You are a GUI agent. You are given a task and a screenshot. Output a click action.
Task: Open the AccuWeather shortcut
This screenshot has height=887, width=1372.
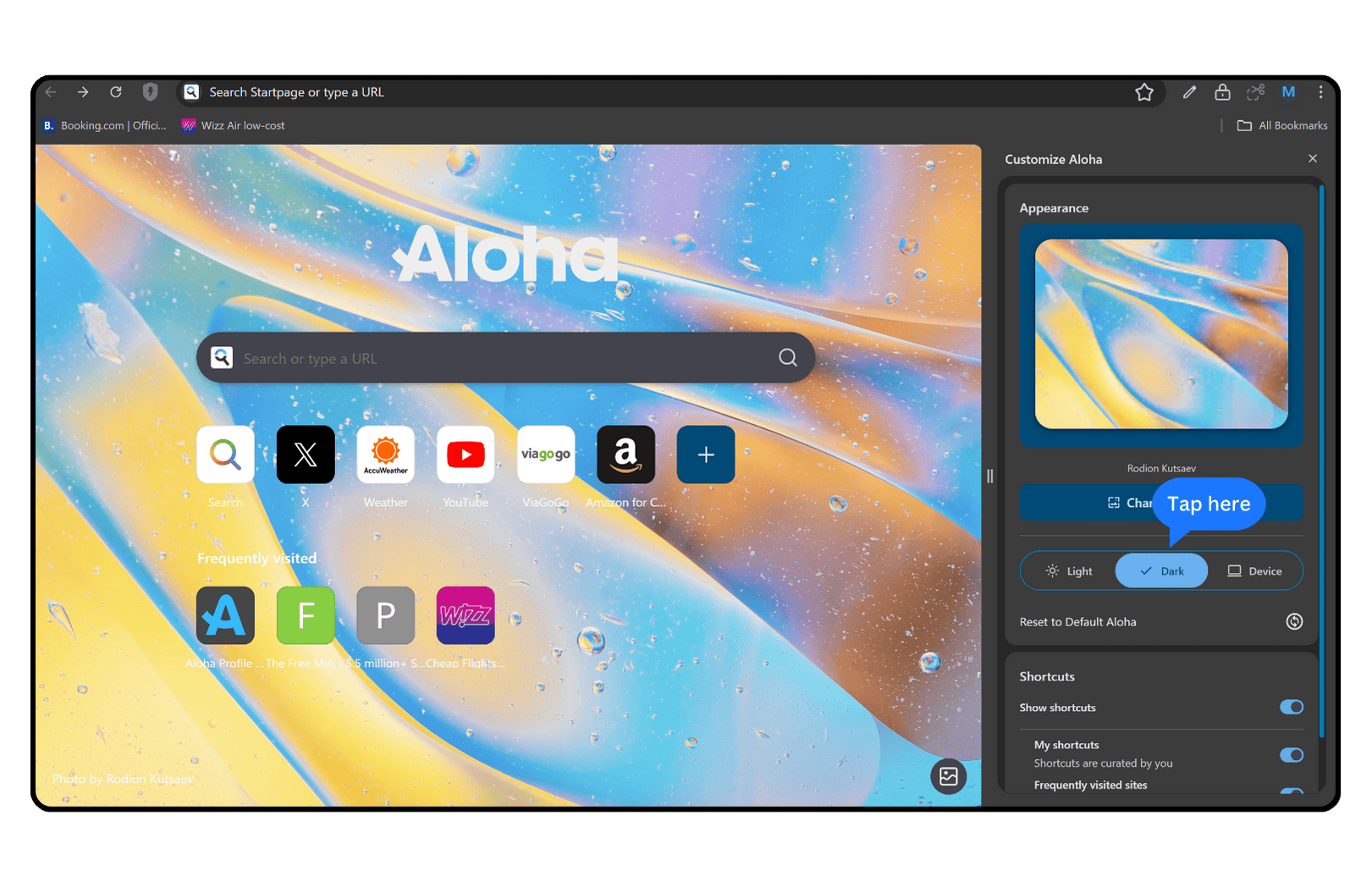tap(385, 455)
